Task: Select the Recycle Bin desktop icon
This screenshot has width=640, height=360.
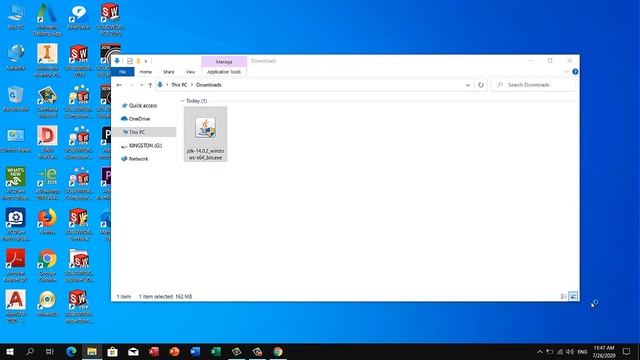Action: 16,98
